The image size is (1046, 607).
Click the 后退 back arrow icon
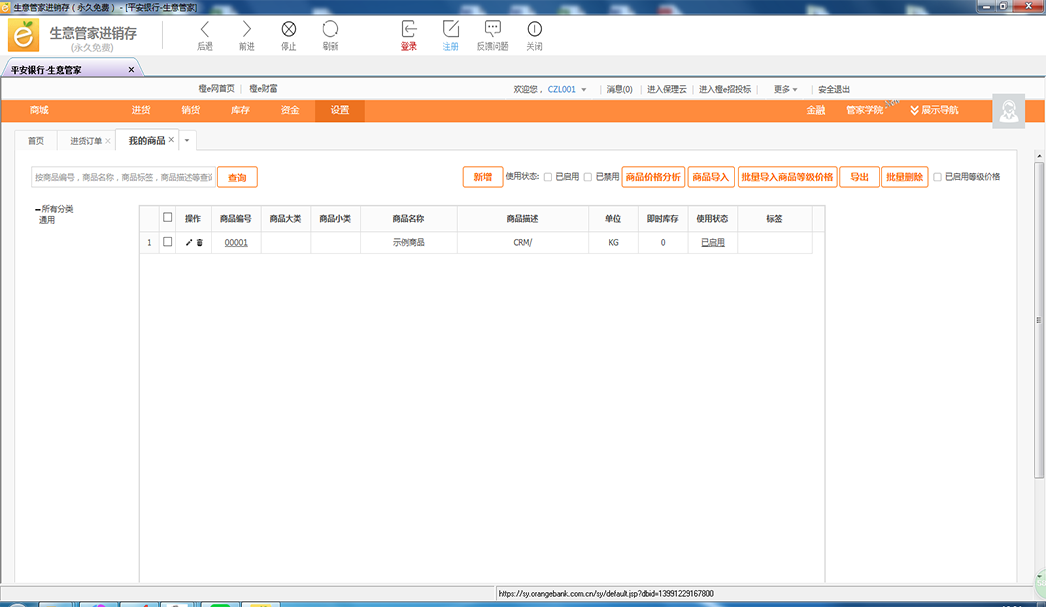205,30
